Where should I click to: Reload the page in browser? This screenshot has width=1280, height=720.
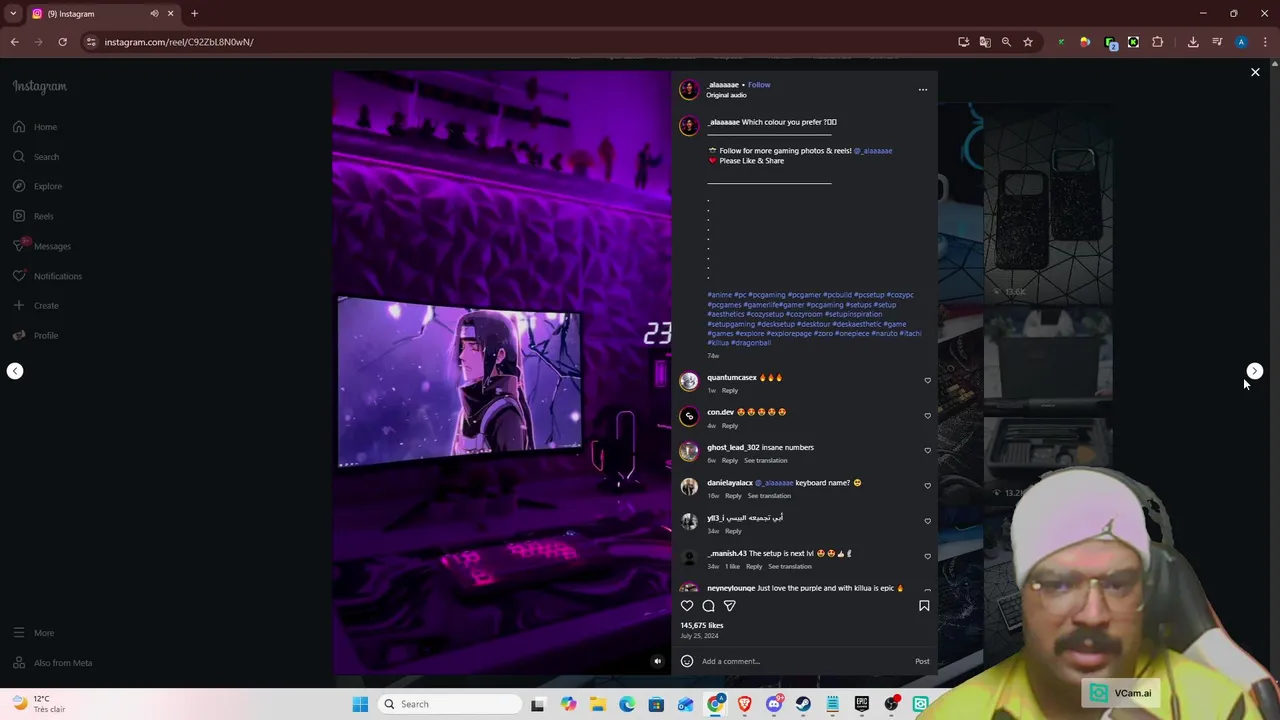coord(62,42)
